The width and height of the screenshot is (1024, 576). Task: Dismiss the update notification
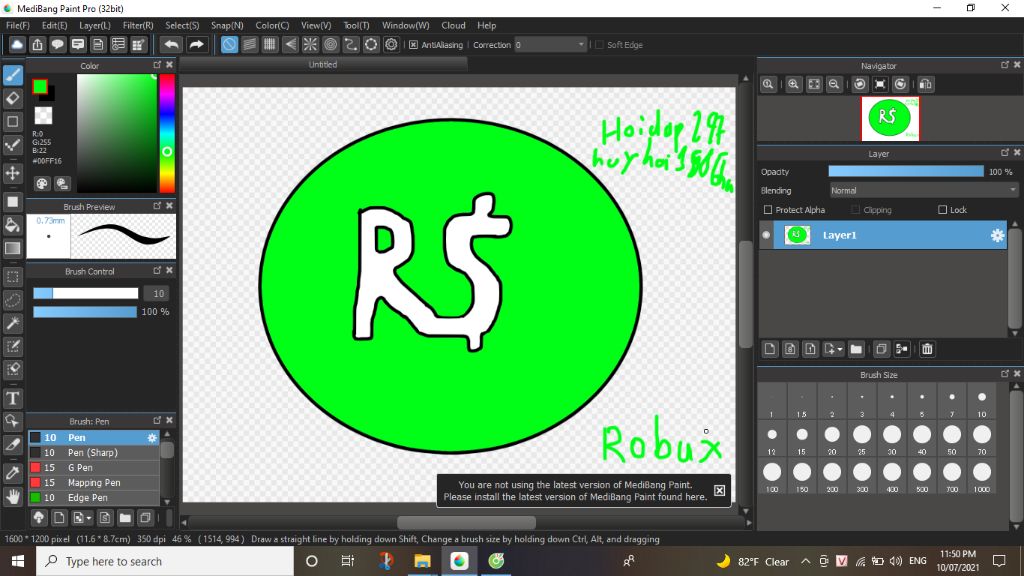click(719, 490)
